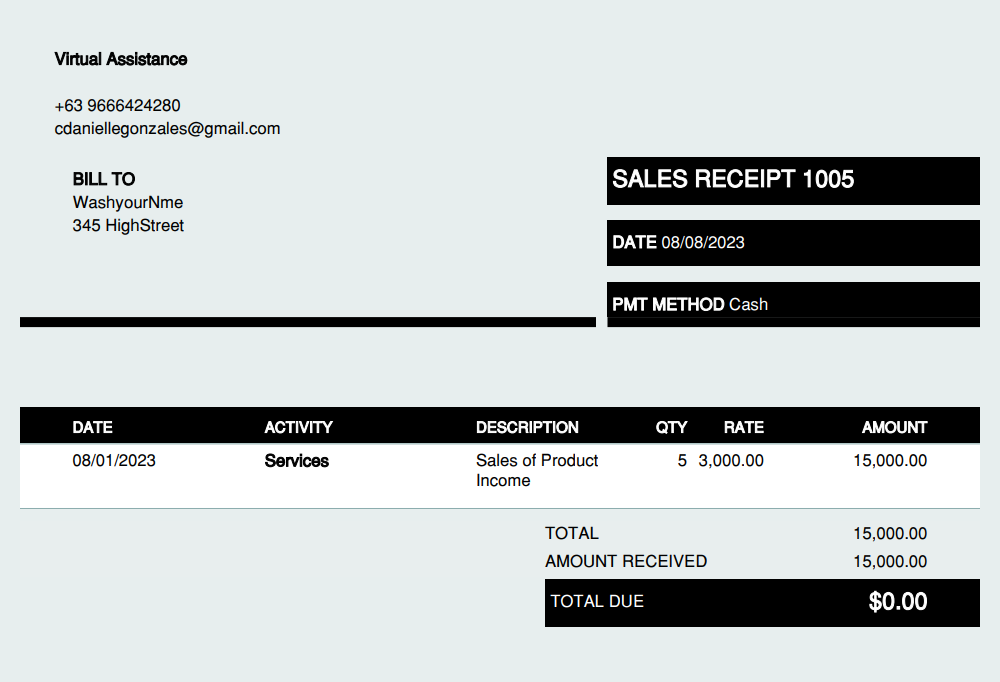Click the customer name WashyourNme

(x=128, y=202)
